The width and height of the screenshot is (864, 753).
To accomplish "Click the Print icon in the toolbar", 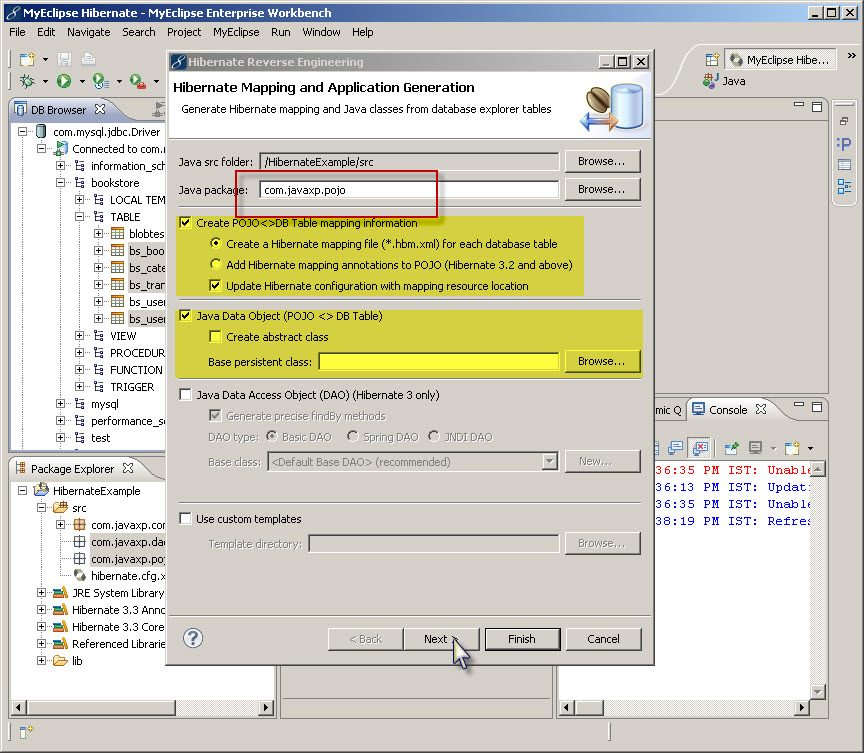I will tap(88, 60).
